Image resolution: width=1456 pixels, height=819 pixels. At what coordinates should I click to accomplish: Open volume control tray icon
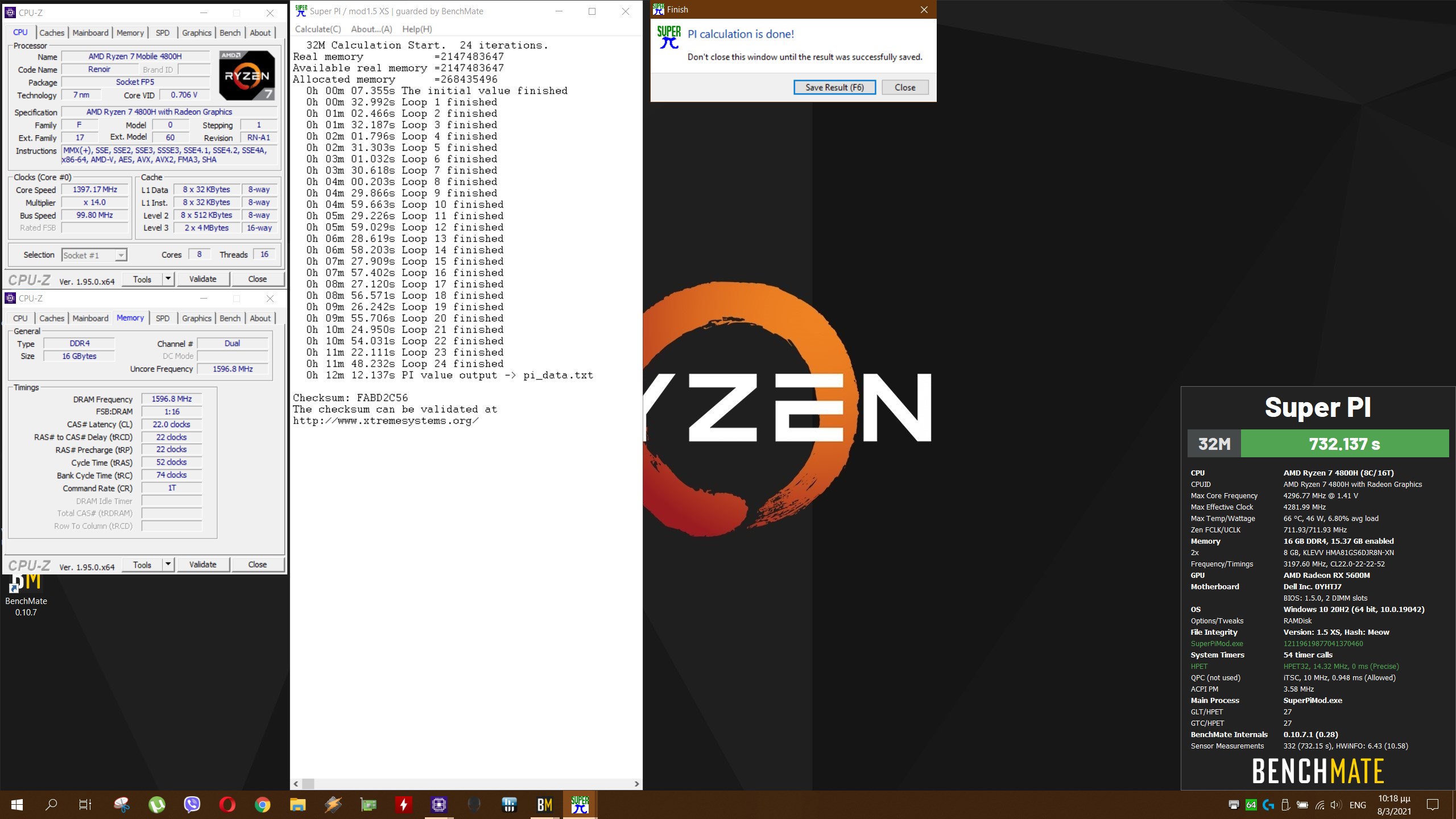click(1336, 805)
